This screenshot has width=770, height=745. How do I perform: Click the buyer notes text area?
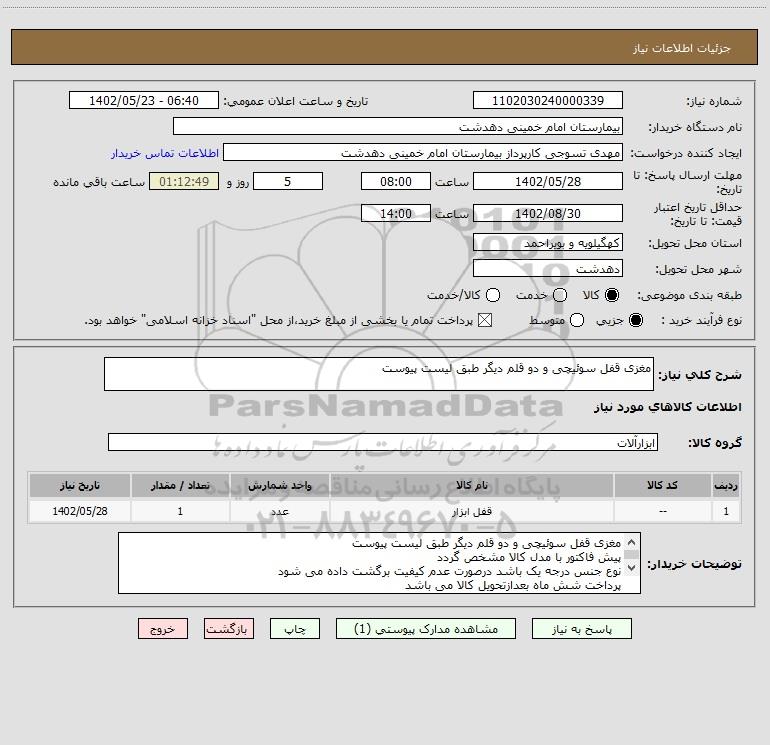coord(379,563)
